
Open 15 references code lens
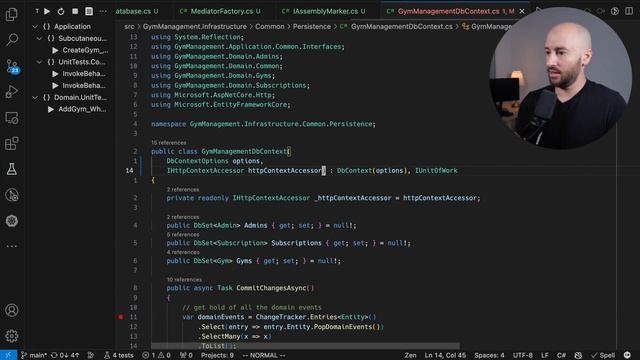click(169, 142)
